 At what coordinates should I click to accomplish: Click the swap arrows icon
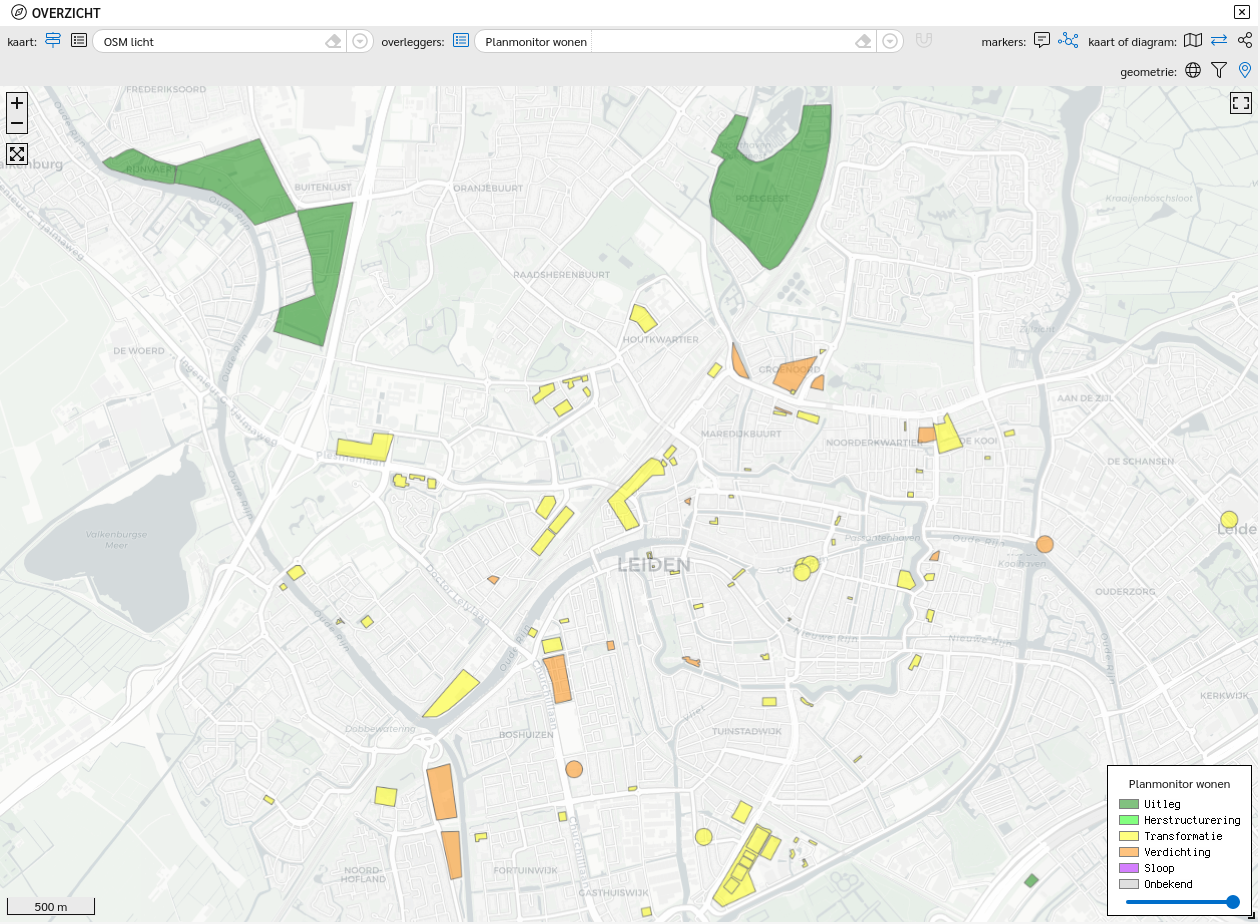pyautogui.click(x=1219, y=41)
